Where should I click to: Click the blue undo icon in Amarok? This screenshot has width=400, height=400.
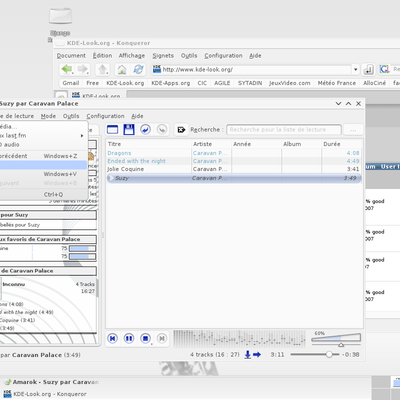tap(145, 129)
